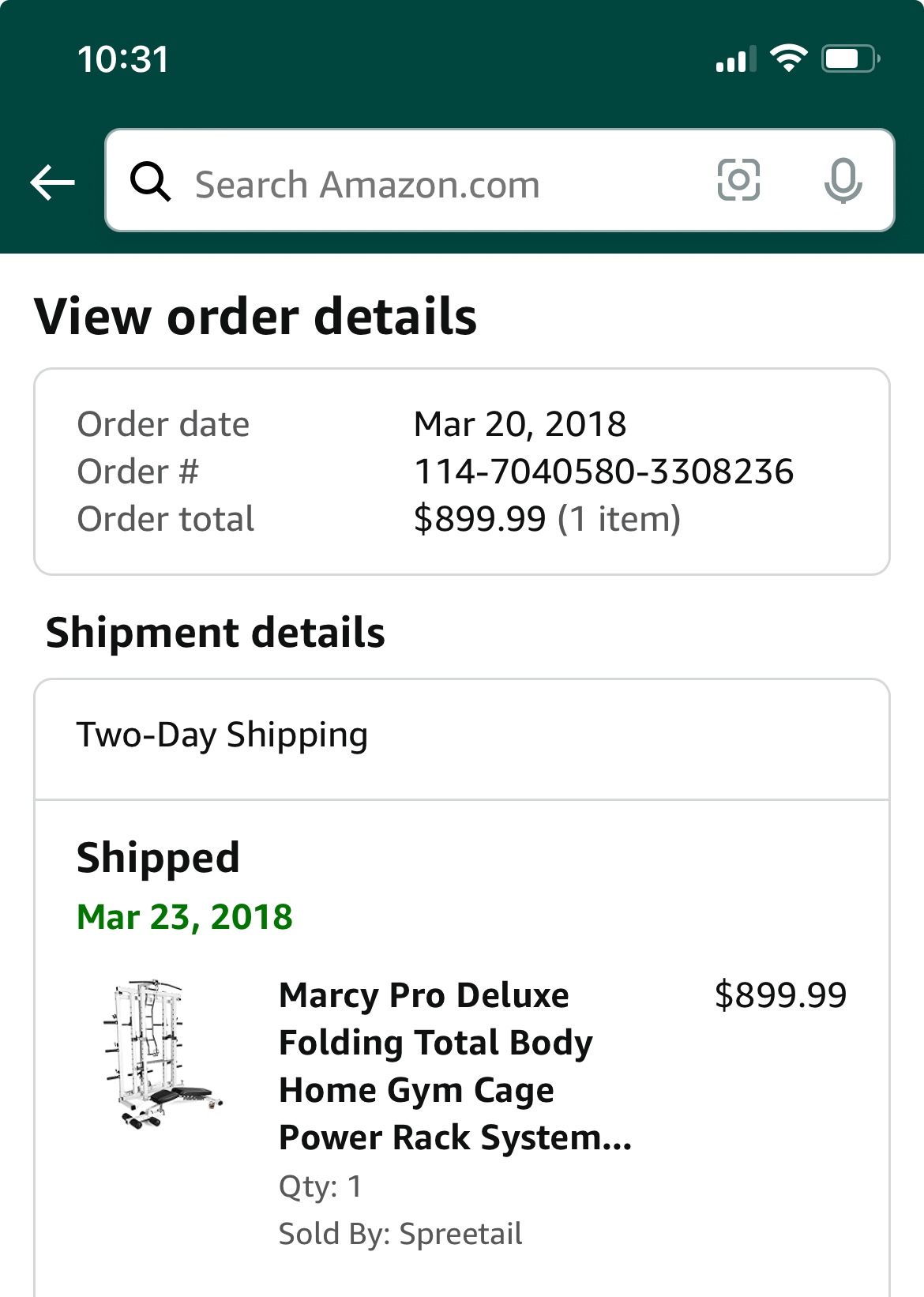
Task: Tap the item price $899.99
Action: (780, 995)
